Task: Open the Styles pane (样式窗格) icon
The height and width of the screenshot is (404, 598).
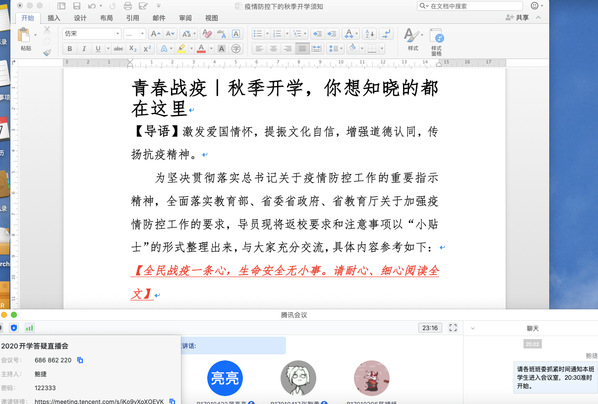Action: point(436,41)
